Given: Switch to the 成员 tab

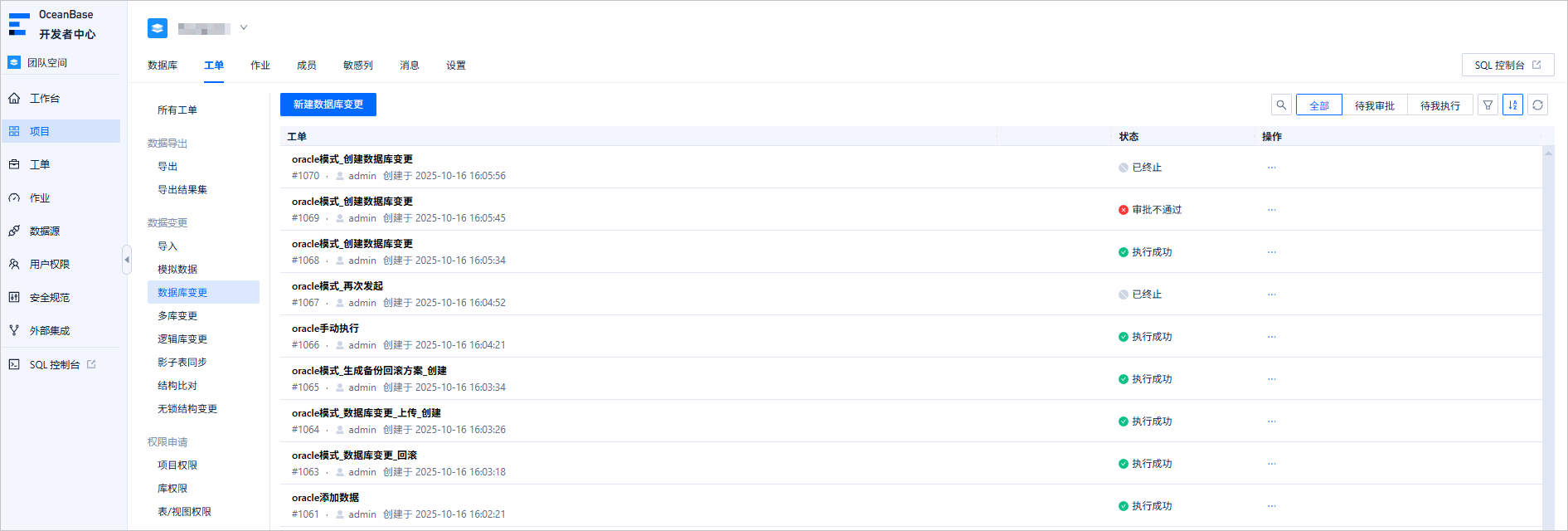Looking at the screenshot, I should (307, 66).
